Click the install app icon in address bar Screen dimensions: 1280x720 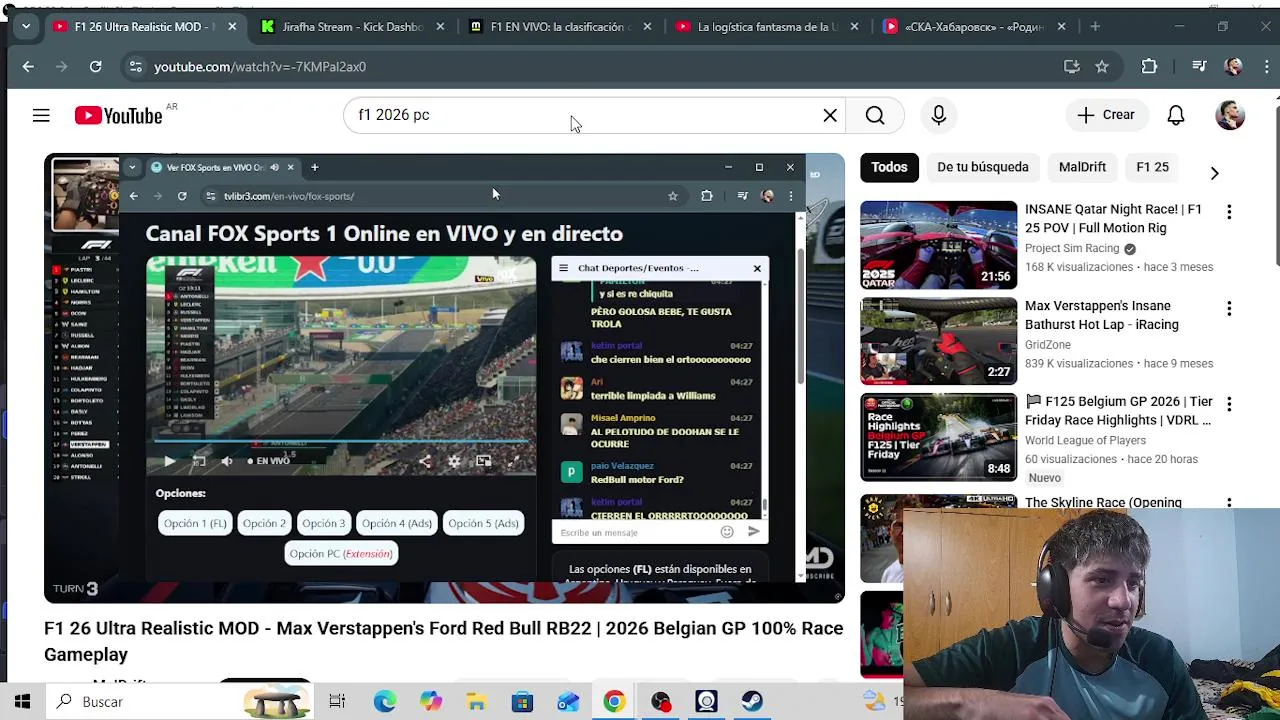[1072, 66]
